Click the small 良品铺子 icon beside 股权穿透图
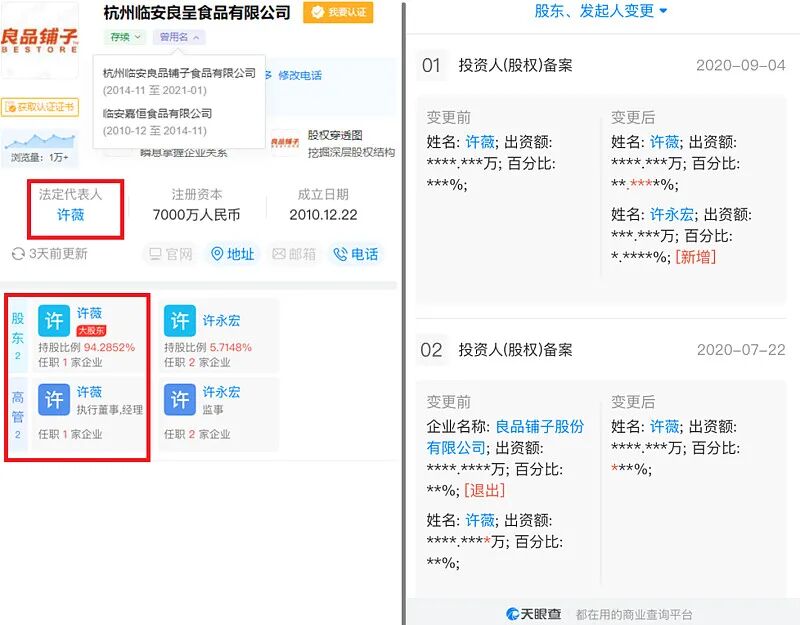Screen dimensions: 800x625 point(285,142)
